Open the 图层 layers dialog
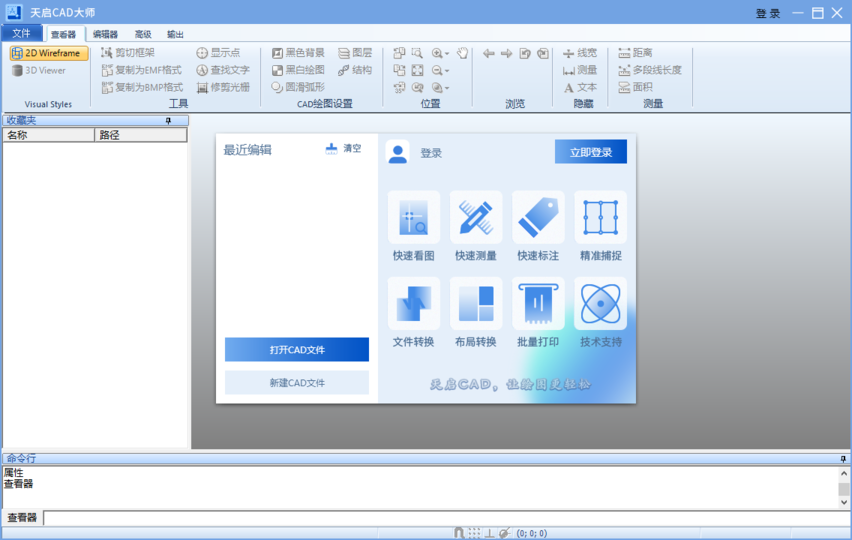The height and width of the screenshot is (540, 852). pos(355,53)
